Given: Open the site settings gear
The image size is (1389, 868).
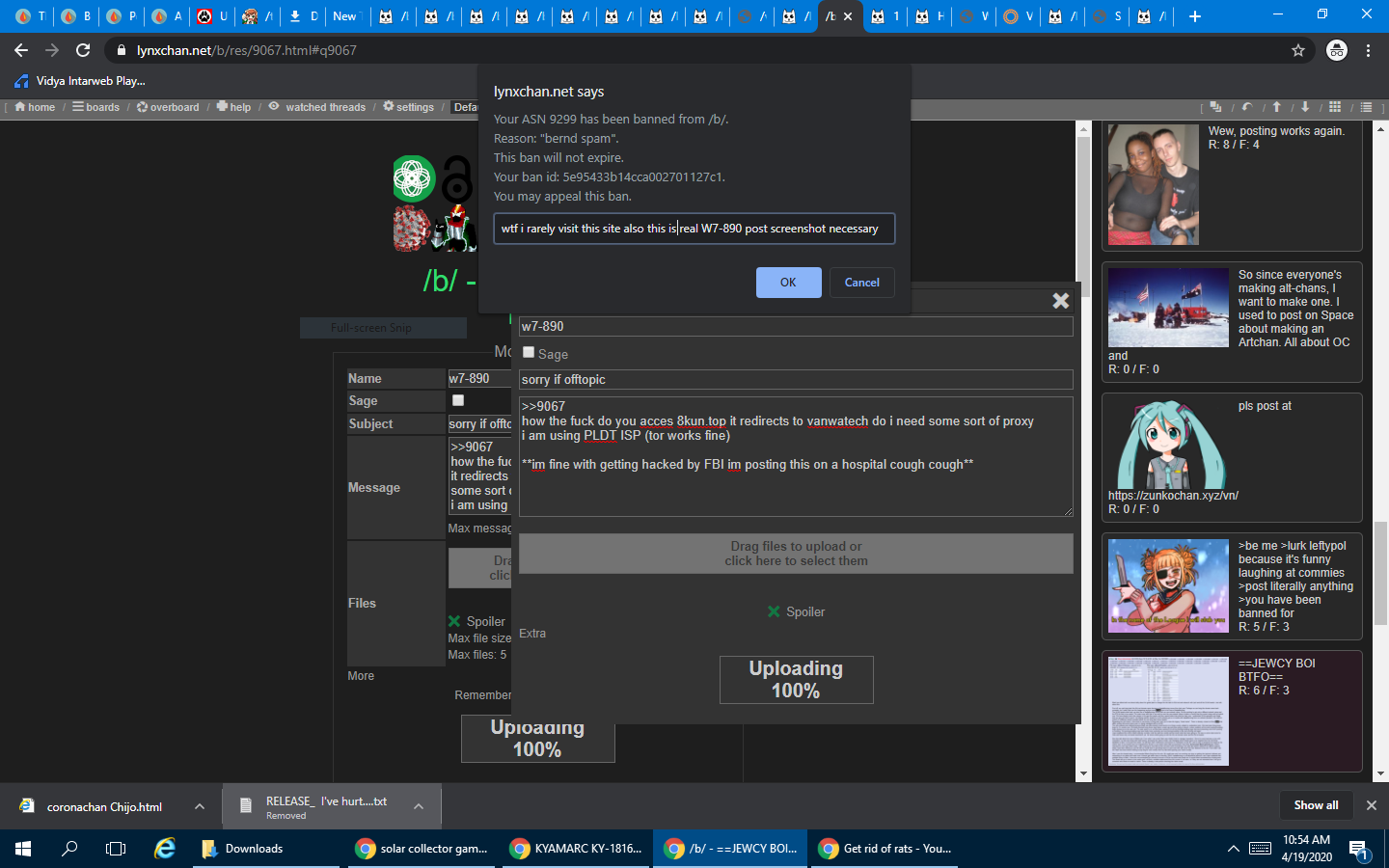Looking at the screenshot, I should click(x=409, y=107).
